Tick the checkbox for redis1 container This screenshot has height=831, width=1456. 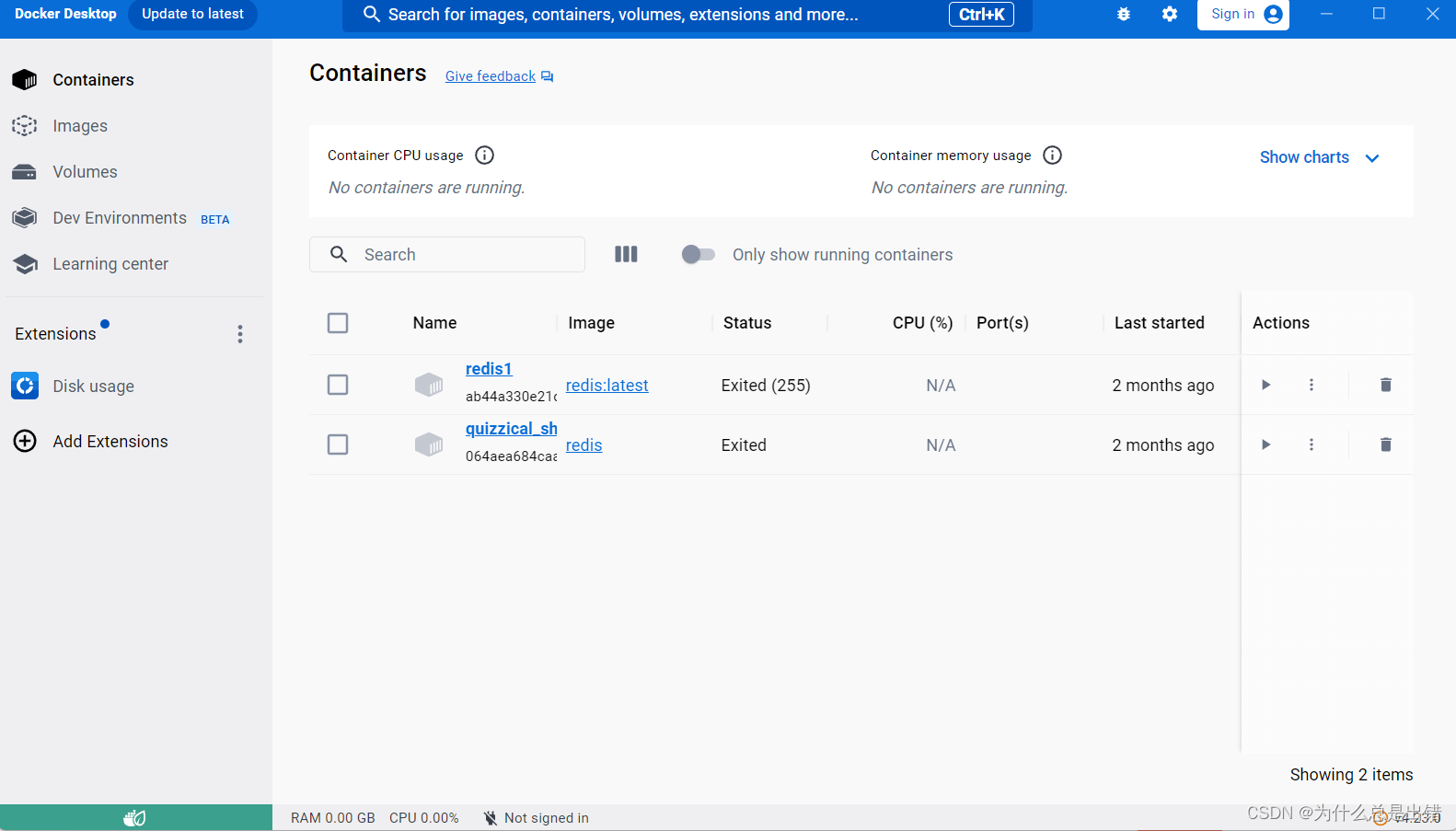[x=338, y=385]
